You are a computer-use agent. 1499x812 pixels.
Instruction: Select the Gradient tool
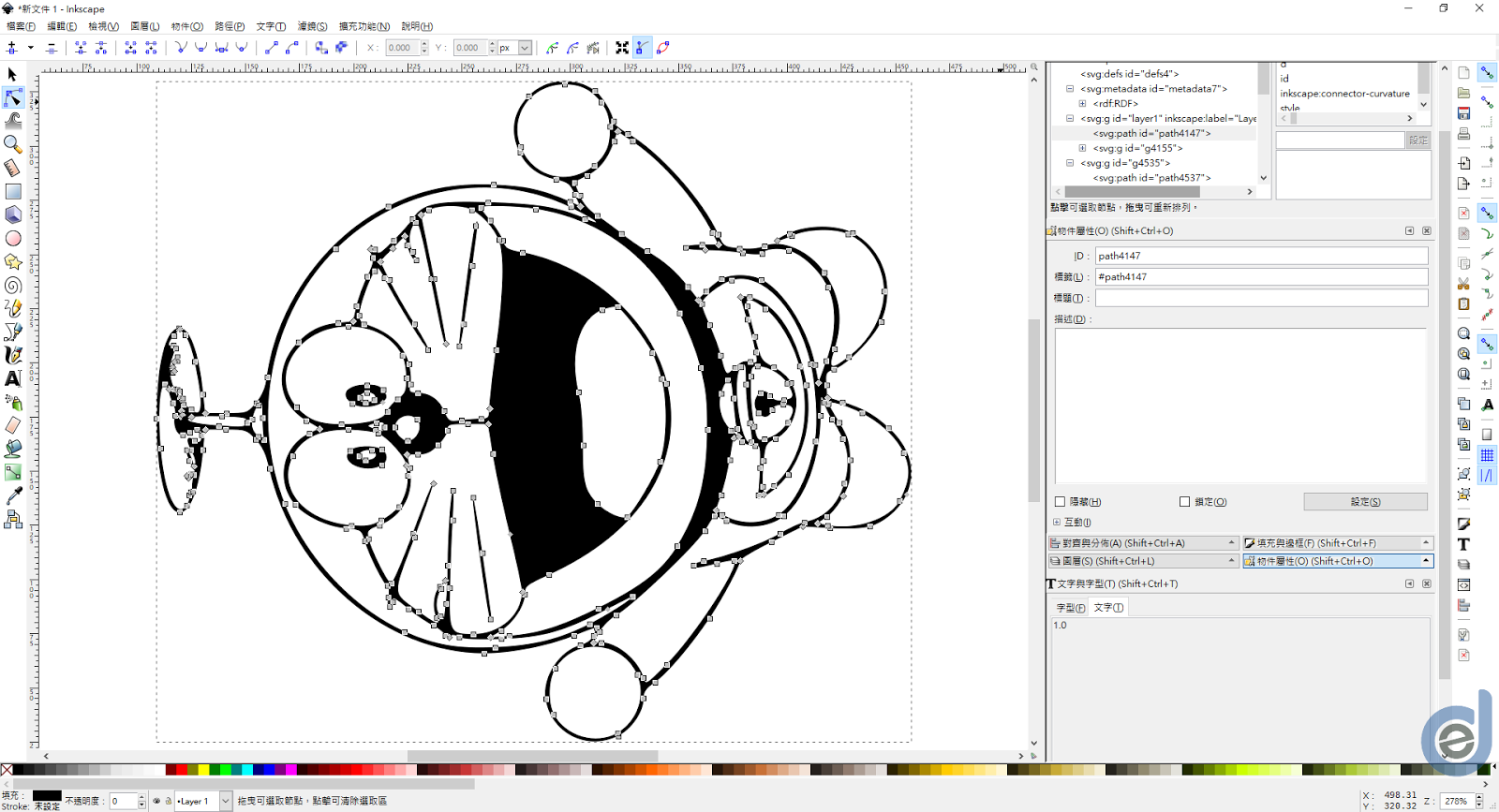tap(13, 472)
